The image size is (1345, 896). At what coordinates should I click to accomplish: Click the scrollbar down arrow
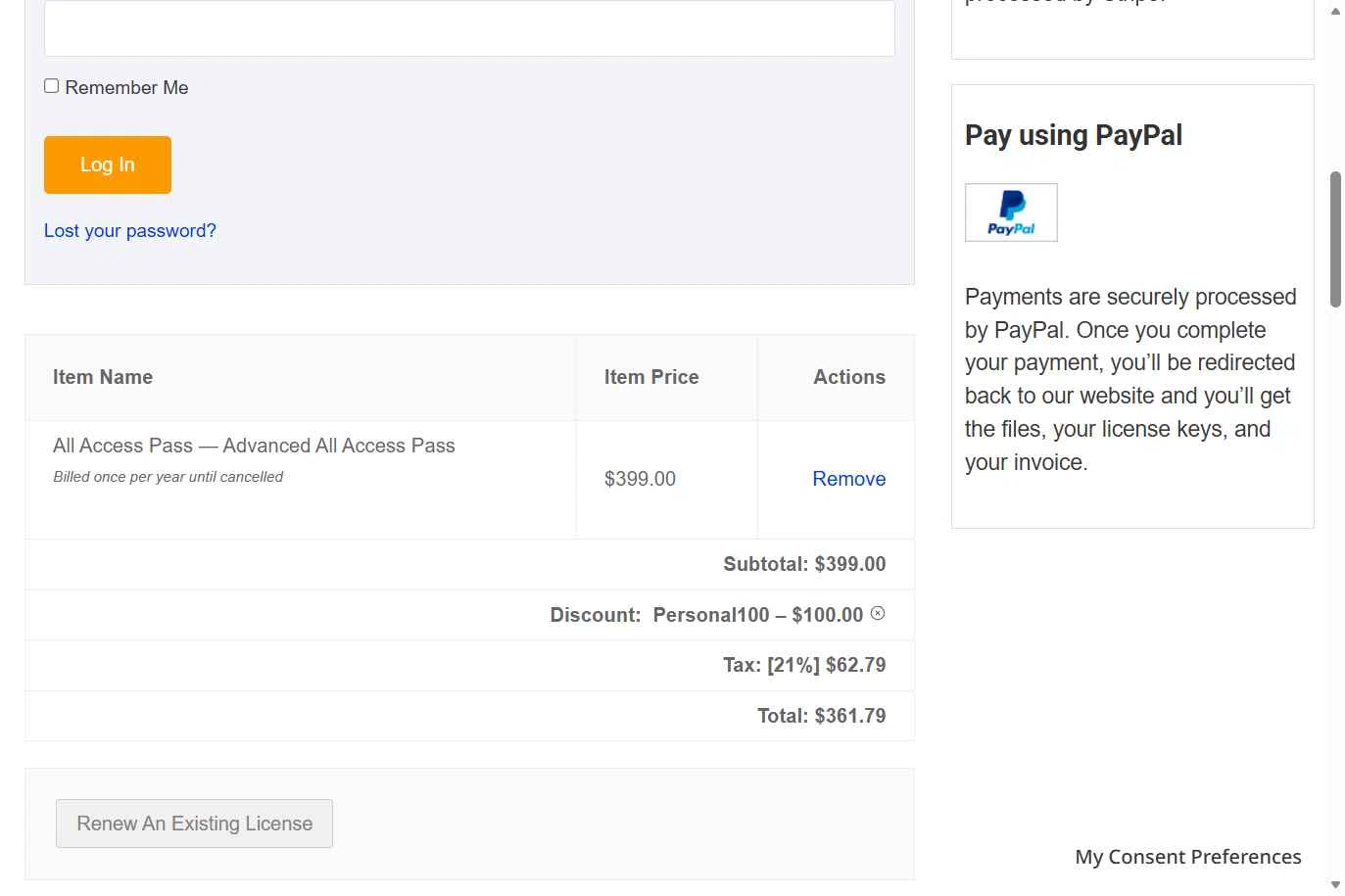[1335, 885]
